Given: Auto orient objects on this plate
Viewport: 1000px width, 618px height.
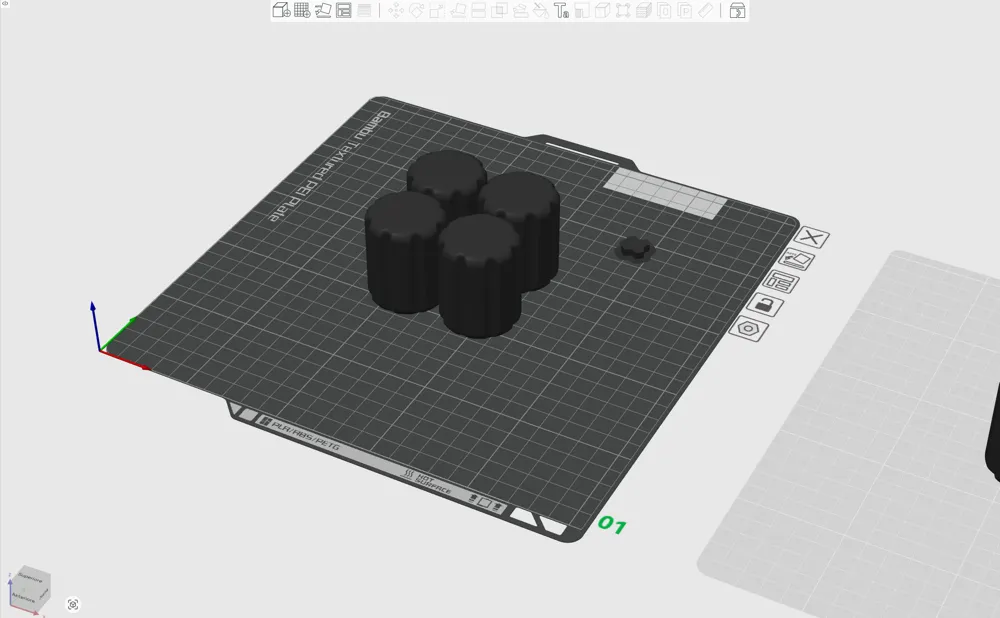Looking at the screenshot, I should coord(797,260).
